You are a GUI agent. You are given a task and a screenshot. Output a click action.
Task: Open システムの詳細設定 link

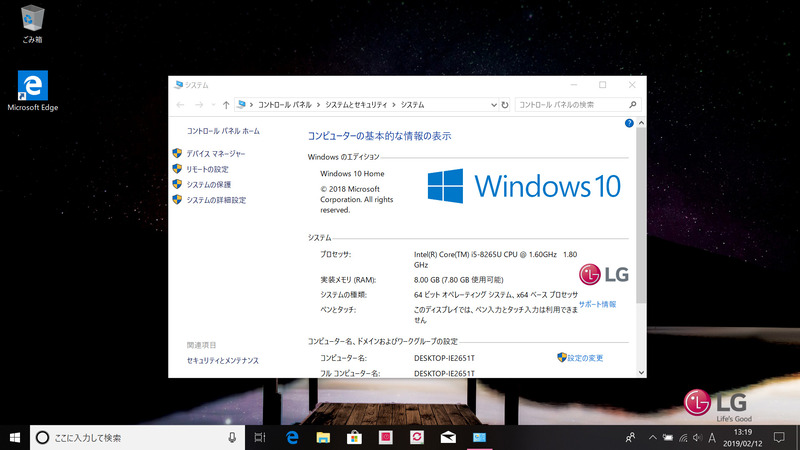point(216,200)
